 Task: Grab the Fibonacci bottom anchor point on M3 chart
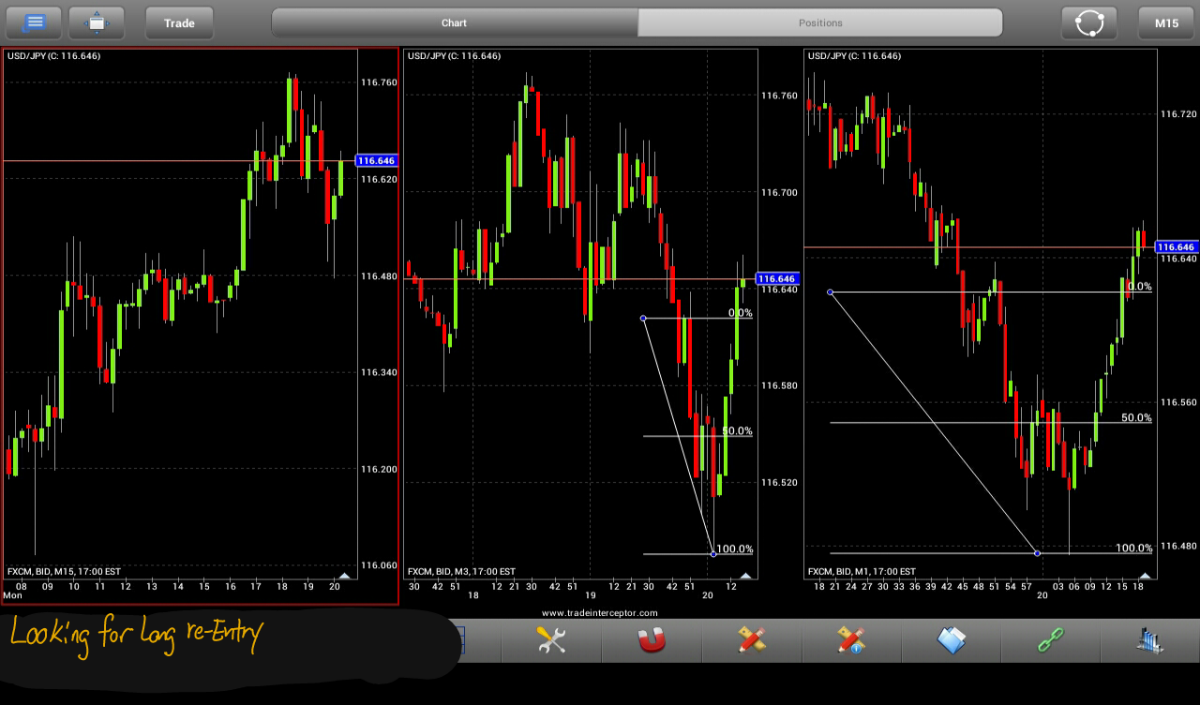pos(713,553)
